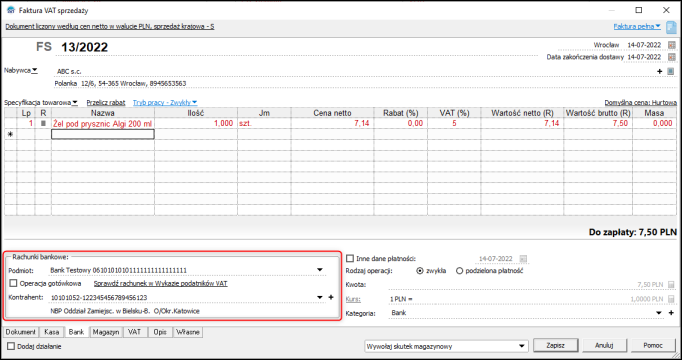Select cell Żel pod prysznic Algi 200 ml
This screenshot has width=682, height=360.
(x=103, y=123)
